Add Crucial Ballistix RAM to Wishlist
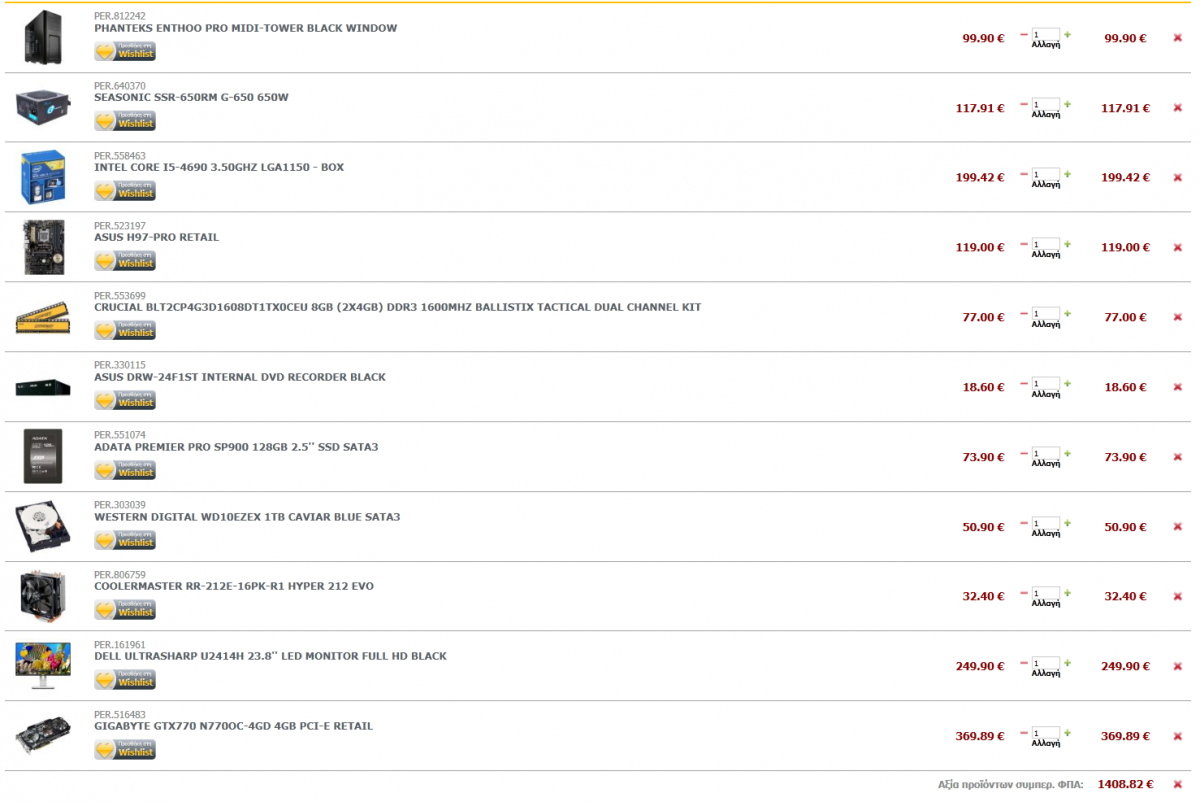Viewport: 1200px width, 802px height. (125, 330)
